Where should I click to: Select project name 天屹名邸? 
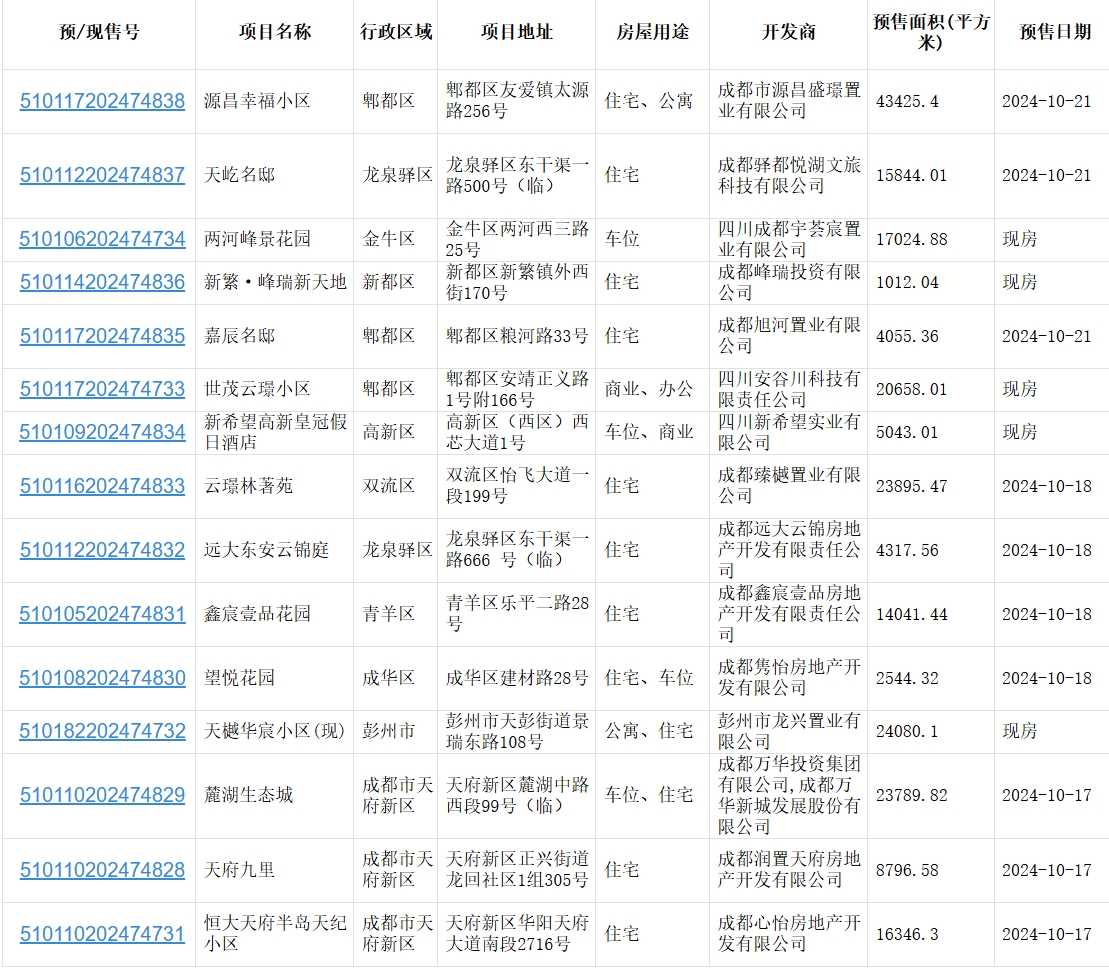[x=239, y=175]
